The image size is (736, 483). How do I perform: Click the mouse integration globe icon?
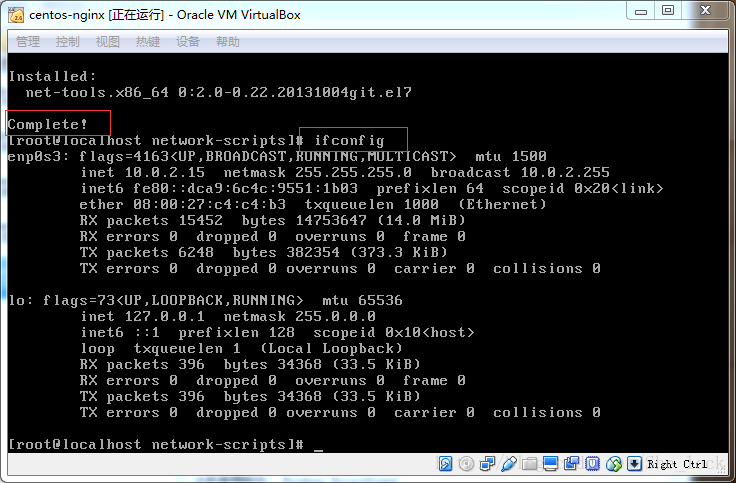pos(613,464)
